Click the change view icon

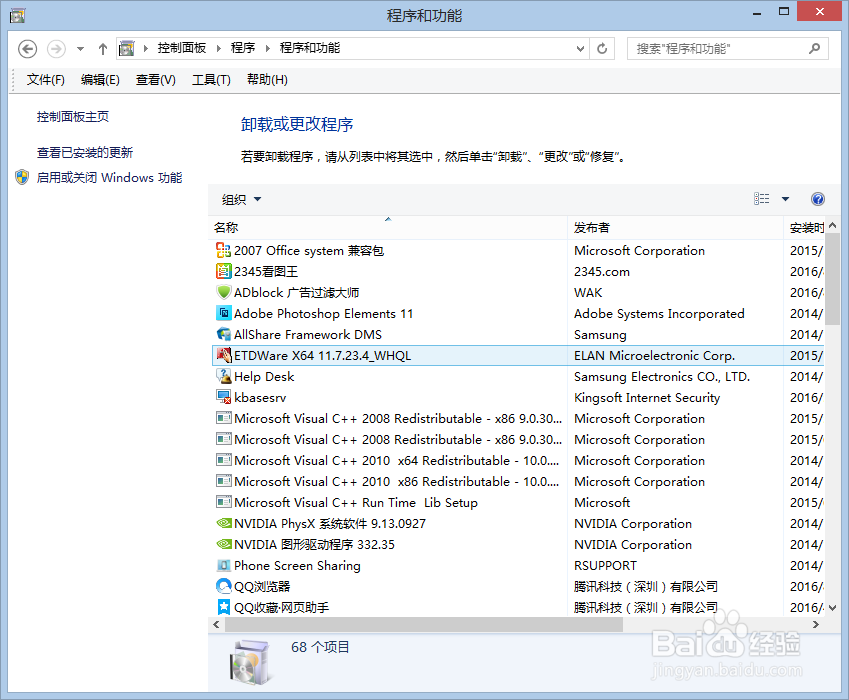point(761,199)
